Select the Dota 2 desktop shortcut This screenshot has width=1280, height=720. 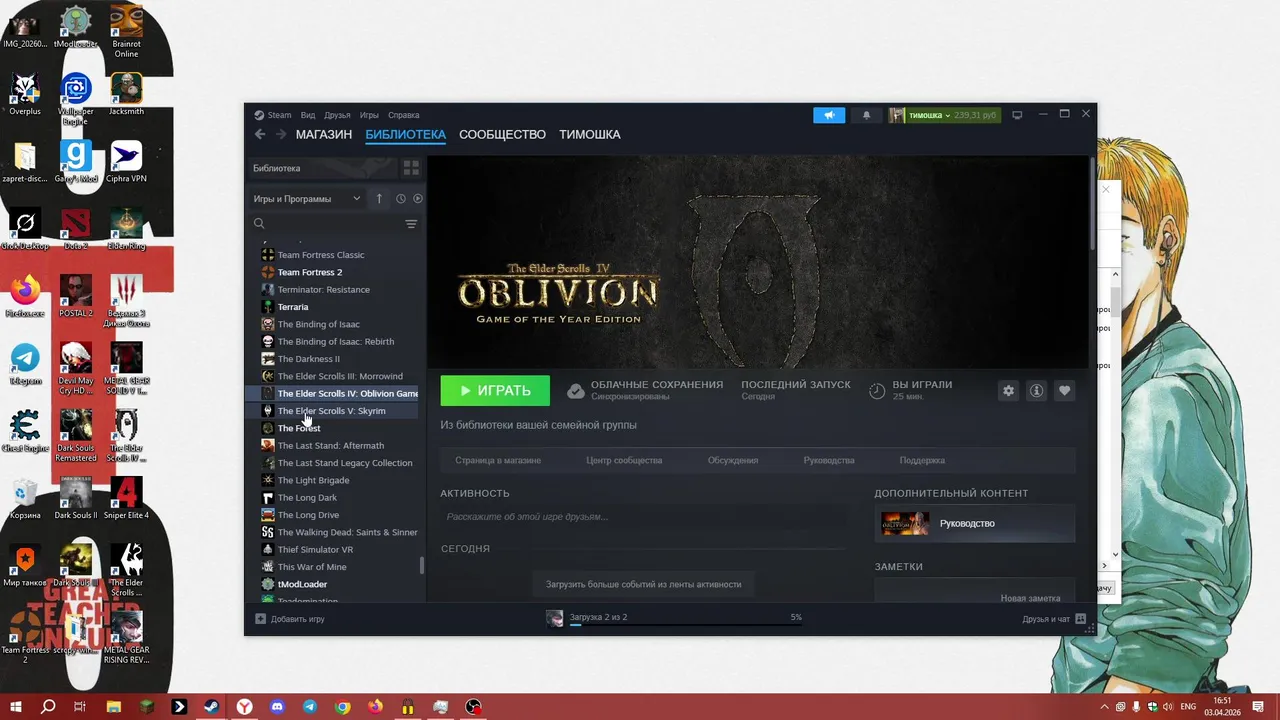coord(76,230)
